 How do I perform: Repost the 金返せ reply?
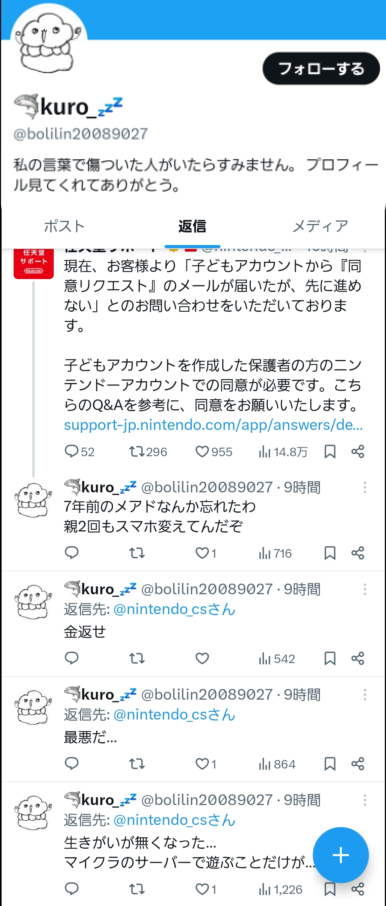tap(137, 658)
